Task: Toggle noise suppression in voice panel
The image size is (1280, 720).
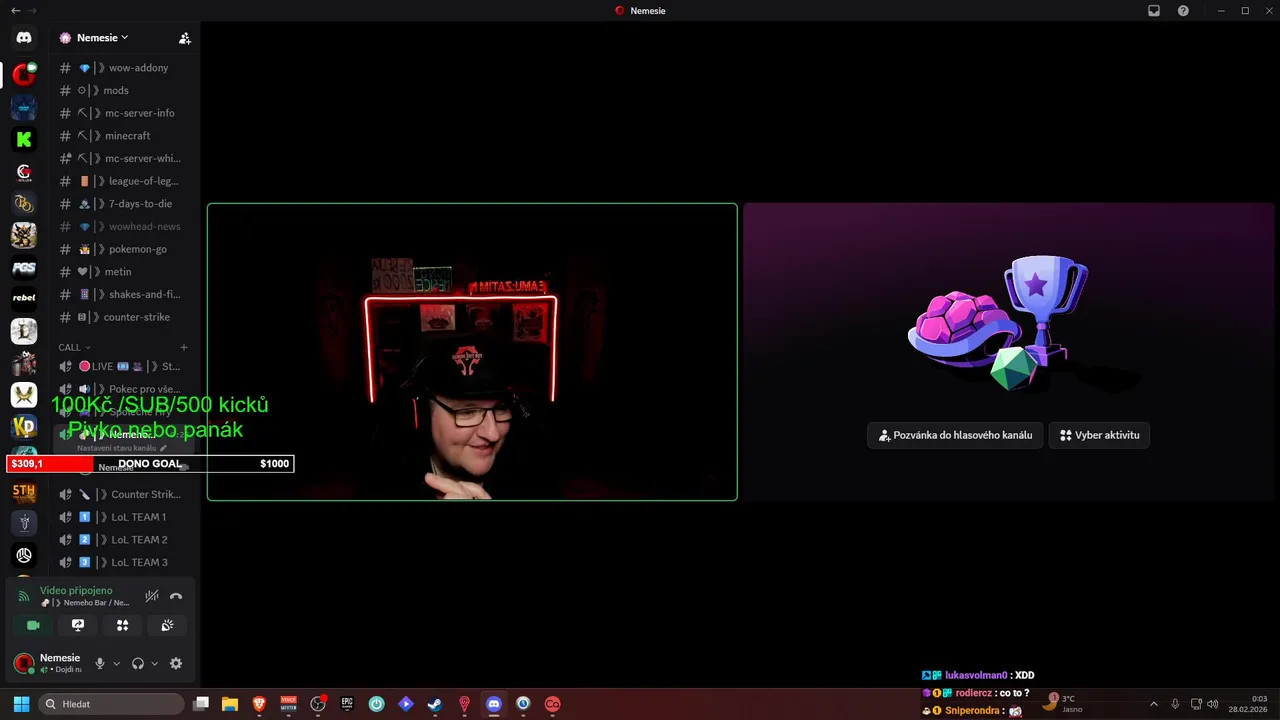Action: point(152,596)
